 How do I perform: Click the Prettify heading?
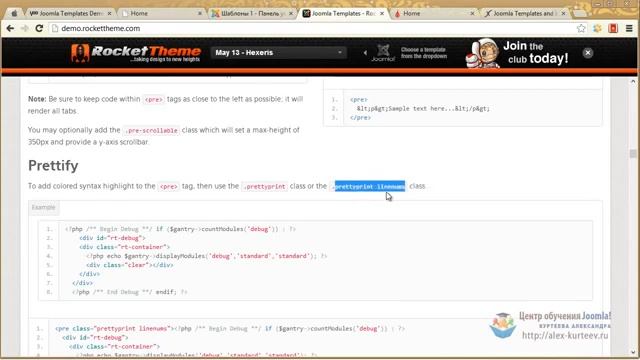53,165
